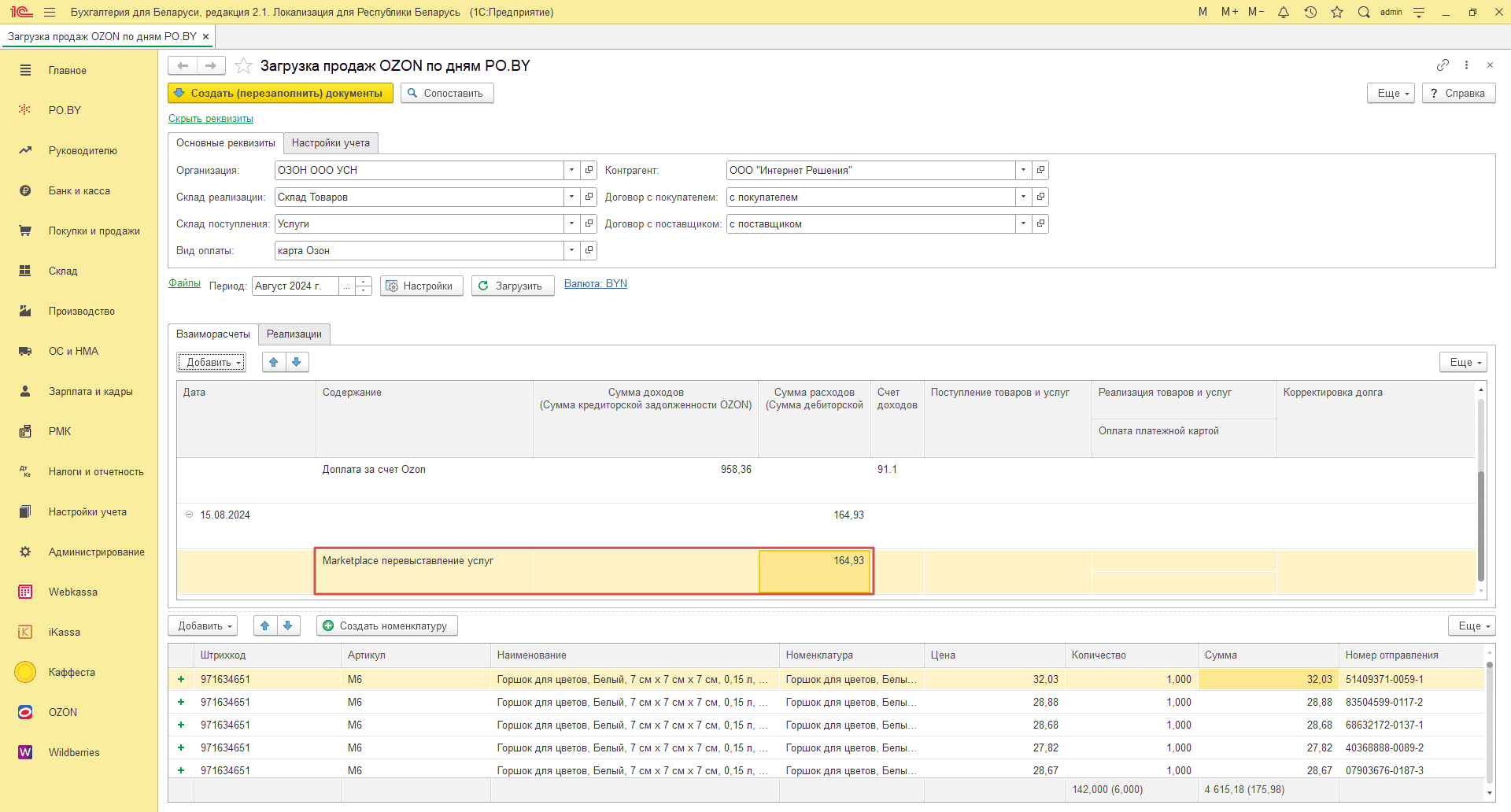Move row up in Взаиморасчеты table

[x=274, y=362]
